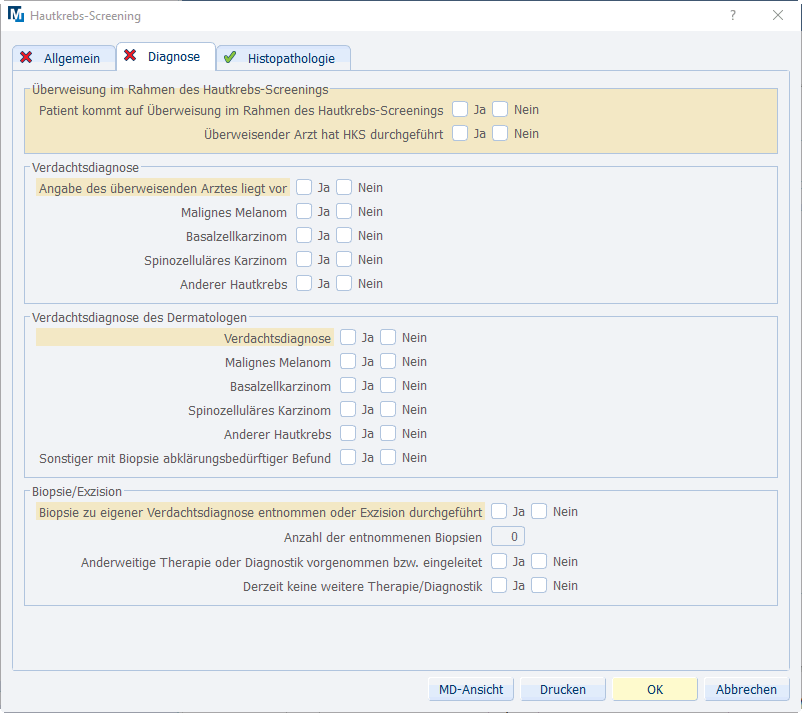Image resolution: width=802 pixels, height=713 pixels.
Task: Check Nein for Derzeit keine weitere Therapie/Diagnostik
Action: coord(539,586)
